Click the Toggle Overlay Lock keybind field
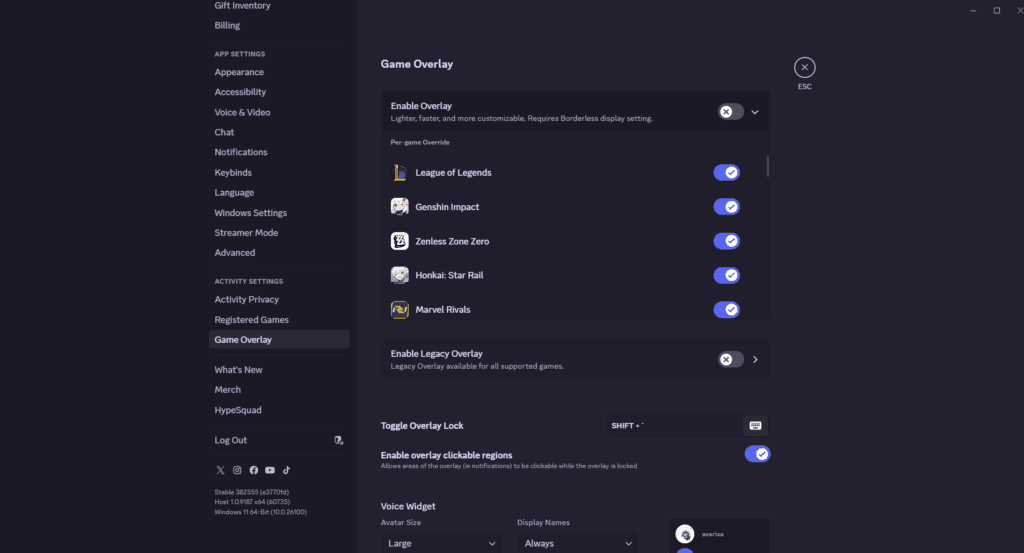The width and height of the screenshot is (1024, 553). tap(672, 426)
